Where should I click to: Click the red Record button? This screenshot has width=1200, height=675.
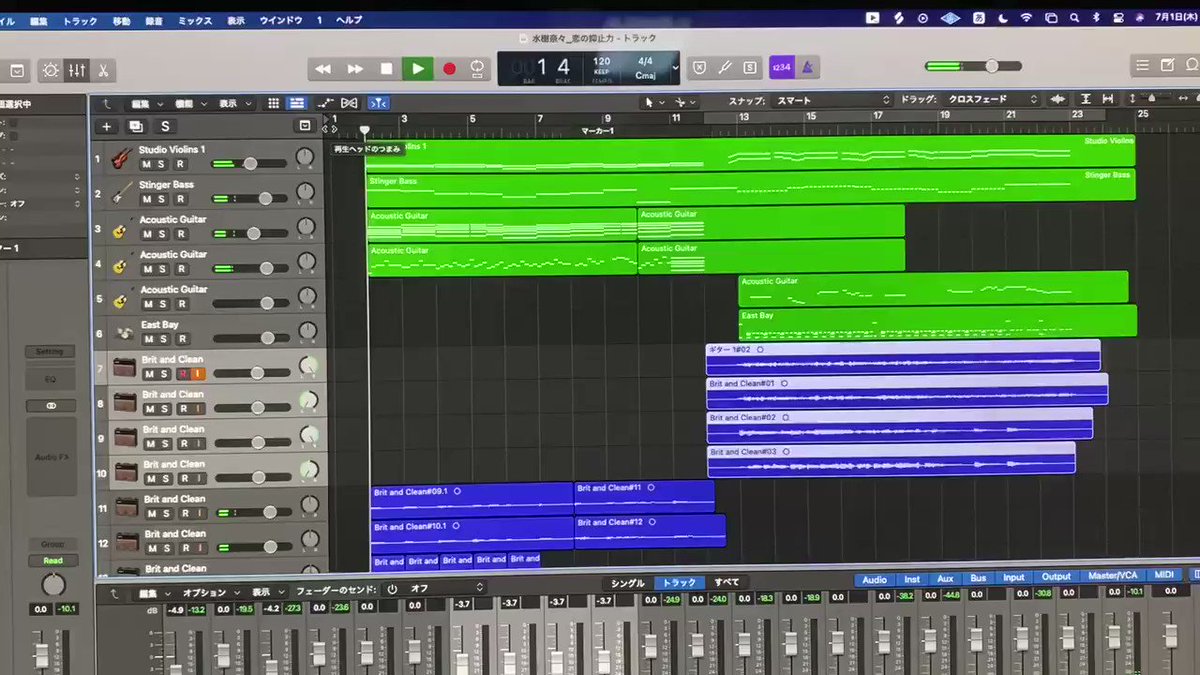(449, 68)
